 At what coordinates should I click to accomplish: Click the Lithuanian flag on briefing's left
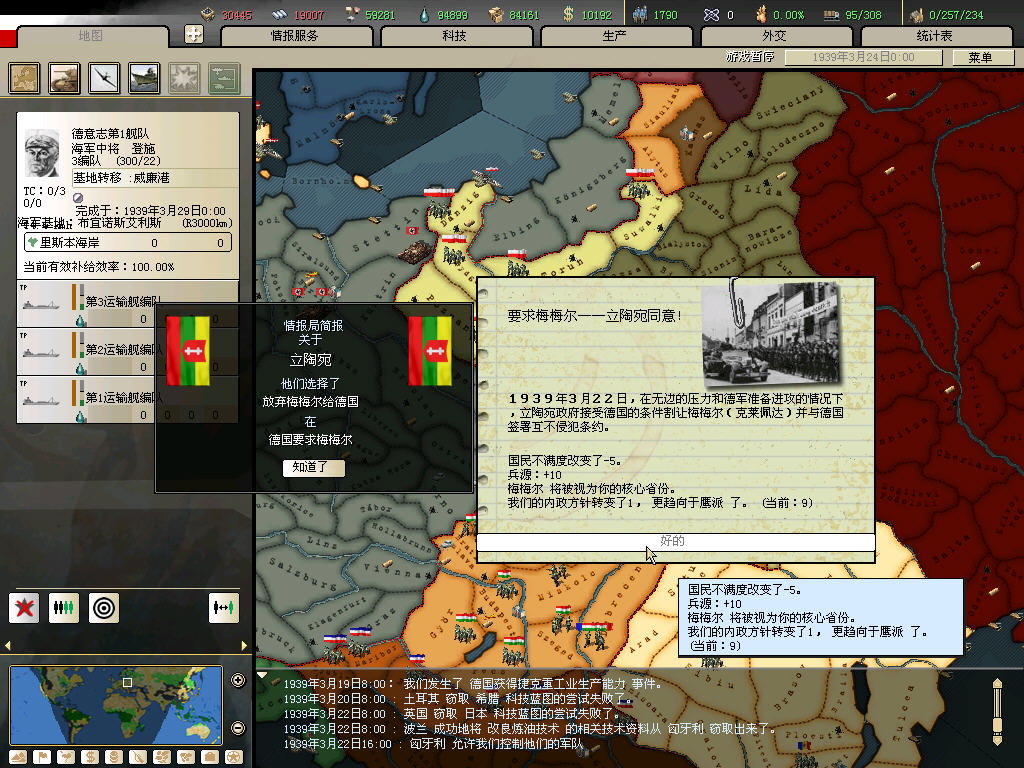(x=188, y=351)
